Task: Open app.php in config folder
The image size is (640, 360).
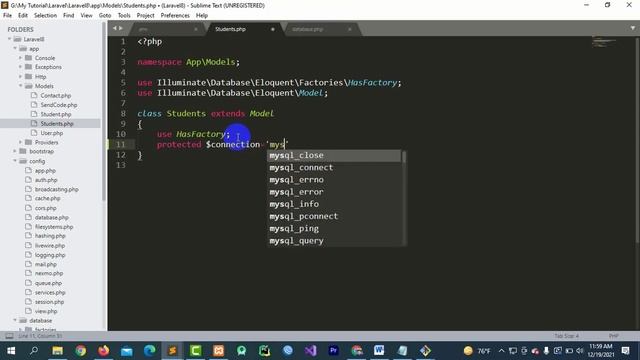Action: pyautogui.click(x=45, y=171)
